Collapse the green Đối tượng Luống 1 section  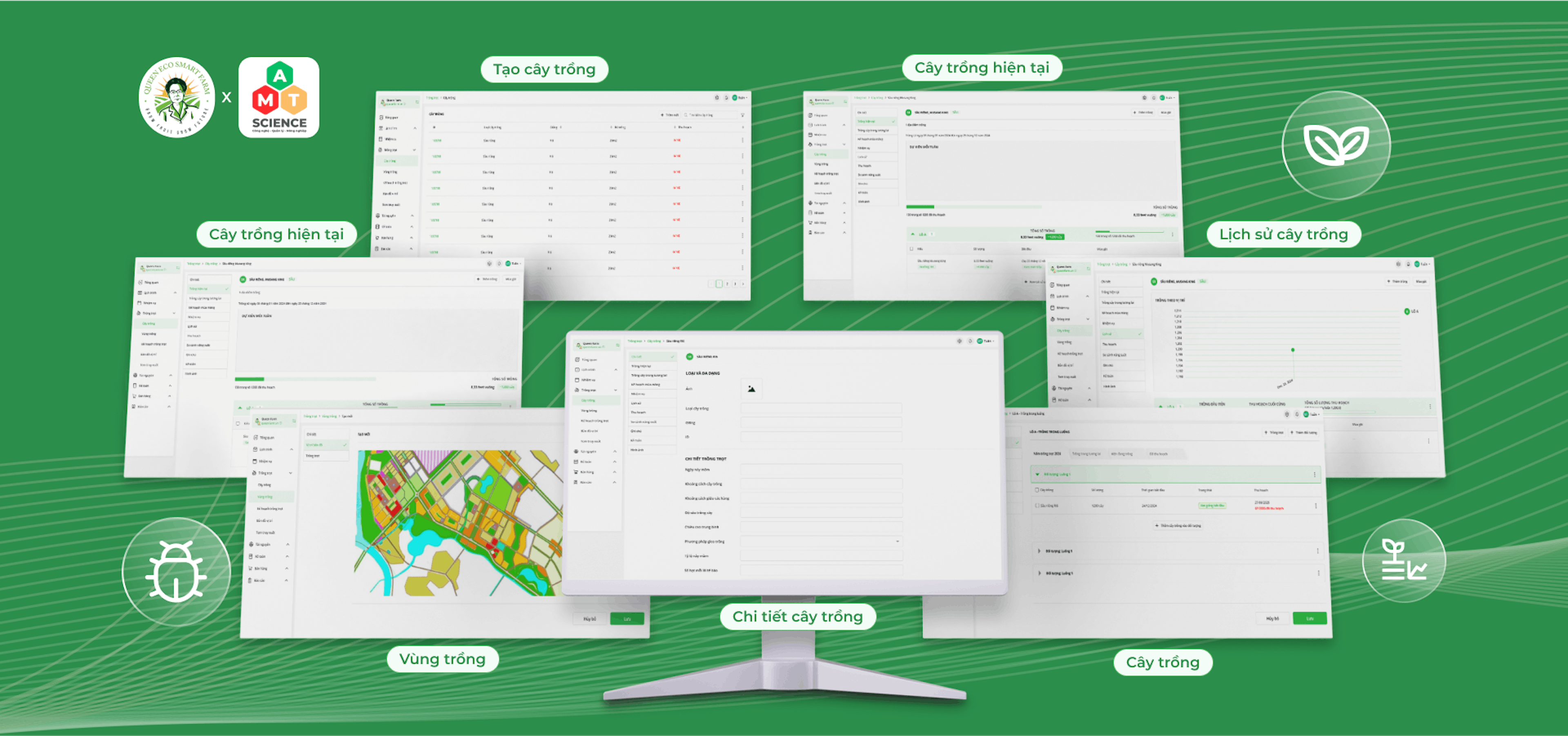pos(1037,474)
